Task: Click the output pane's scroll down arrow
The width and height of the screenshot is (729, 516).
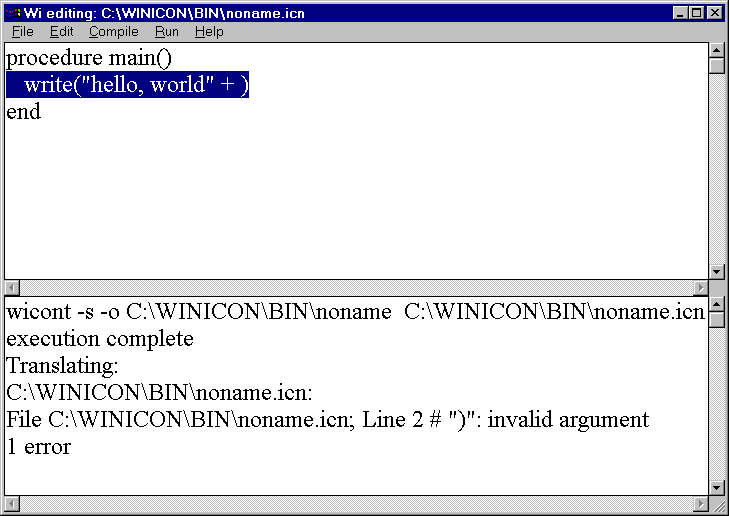Action: tap(716, 488)
